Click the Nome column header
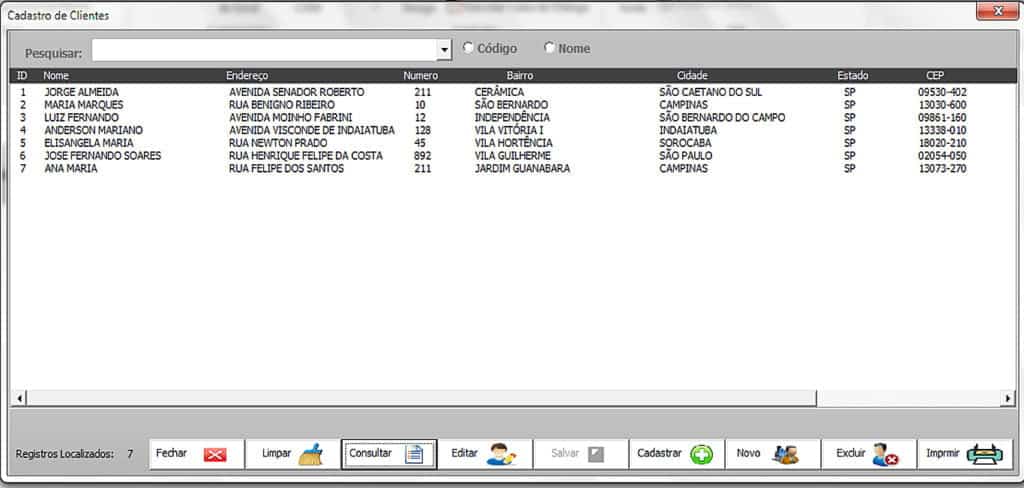This screenshot has height=488, width=1024. (56, 76)
